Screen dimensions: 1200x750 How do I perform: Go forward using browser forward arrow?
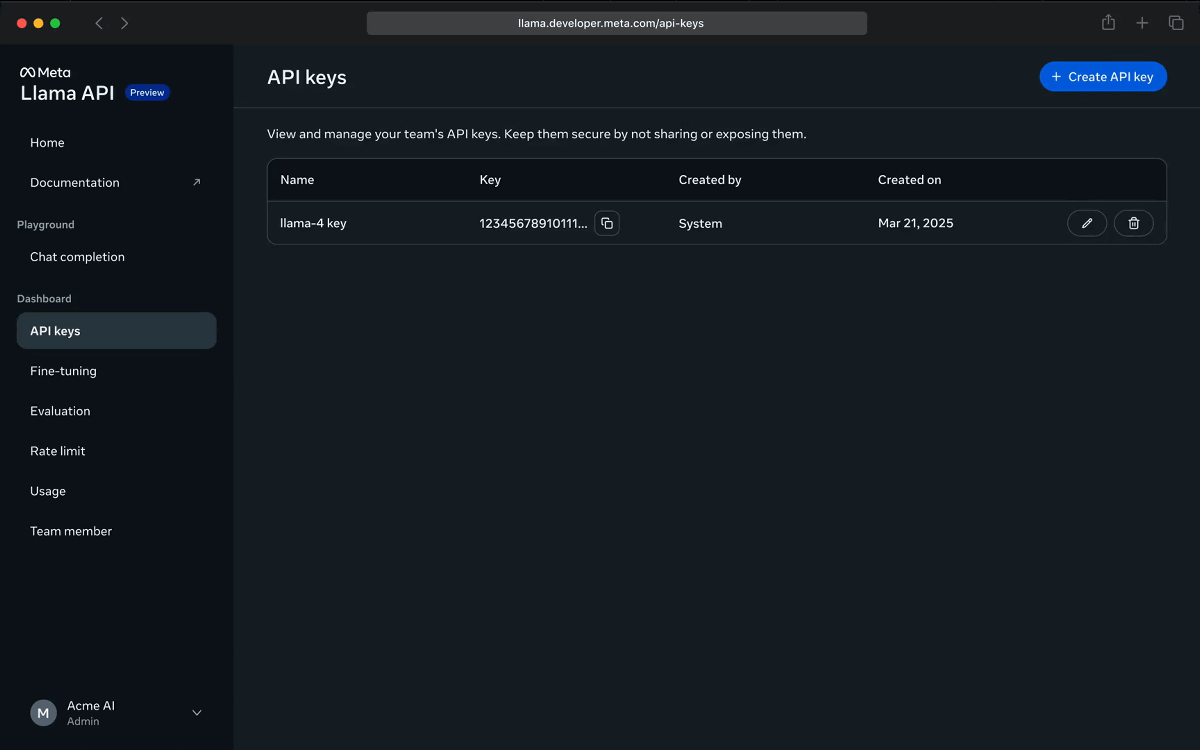point(124,23)
